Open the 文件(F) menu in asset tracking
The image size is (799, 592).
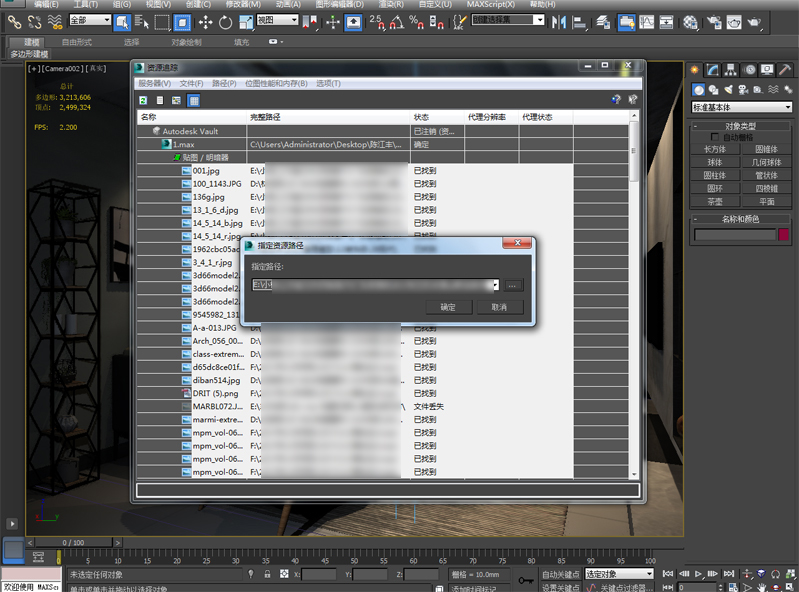click(191, 83)
